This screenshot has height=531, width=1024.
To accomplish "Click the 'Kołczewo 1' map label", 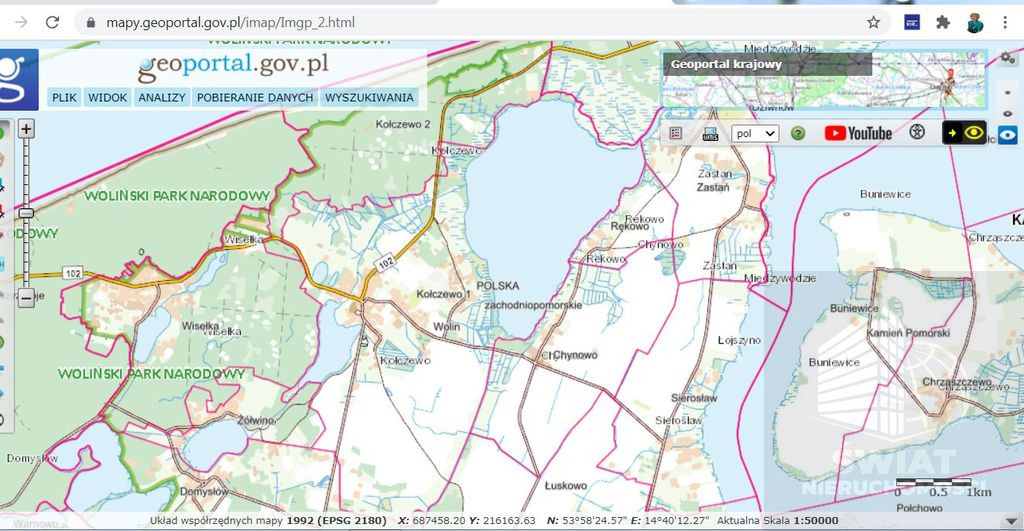I will [x=443, y=294].
